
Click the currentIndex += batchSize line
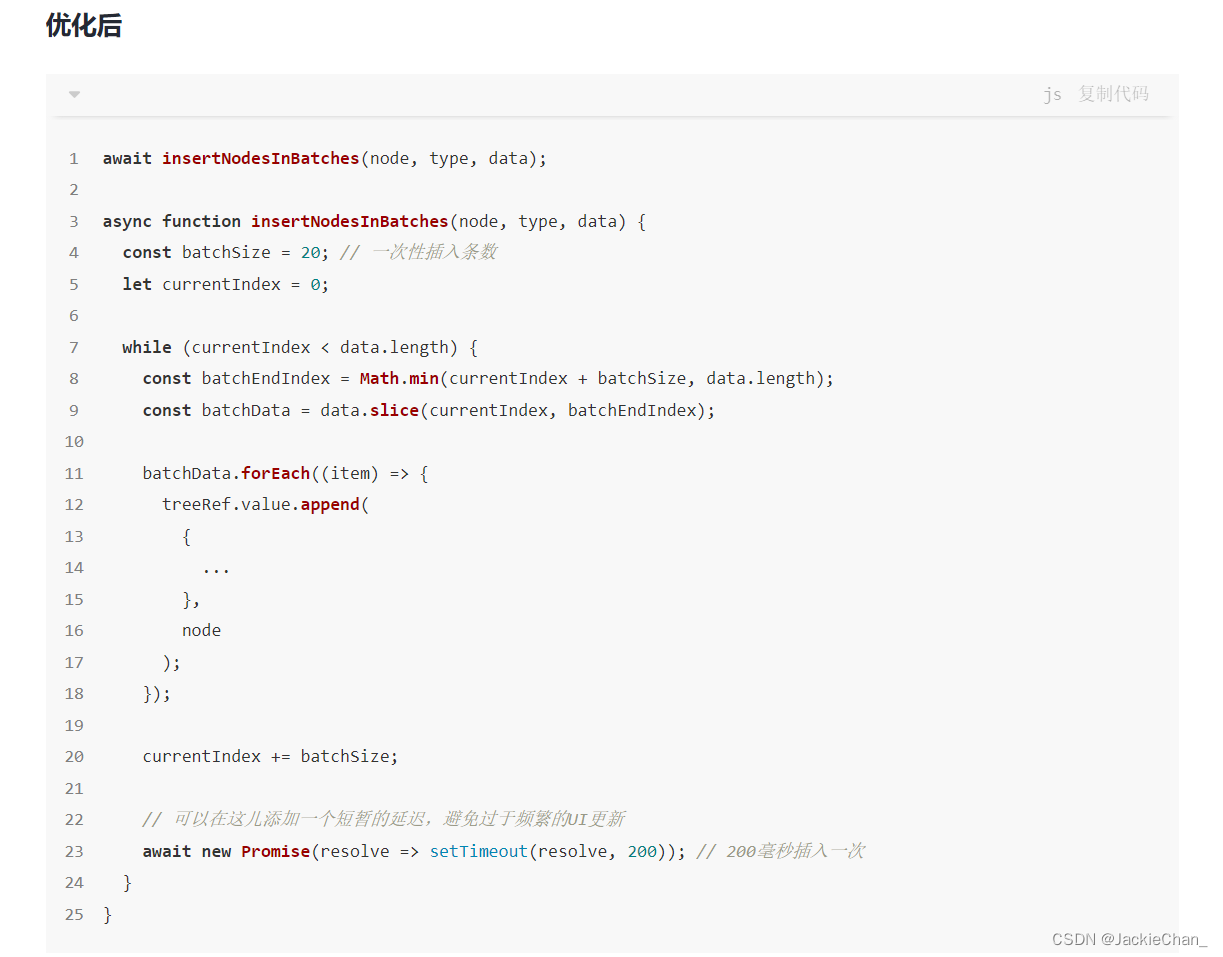[x=270, y=756]
